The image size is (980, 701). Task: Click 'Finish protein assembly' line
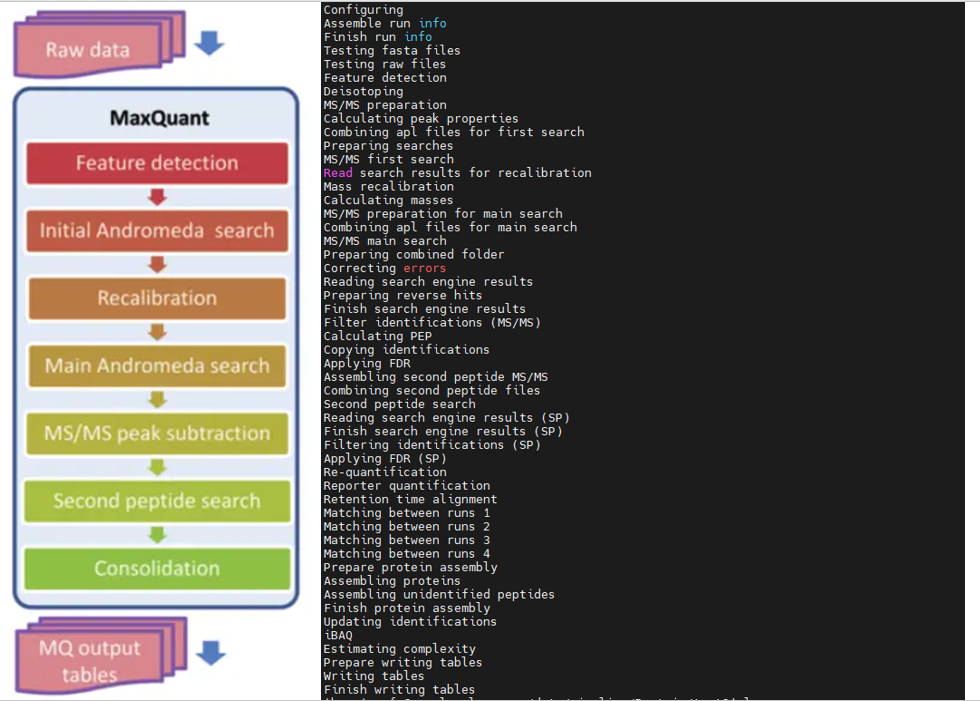[407, 608]
